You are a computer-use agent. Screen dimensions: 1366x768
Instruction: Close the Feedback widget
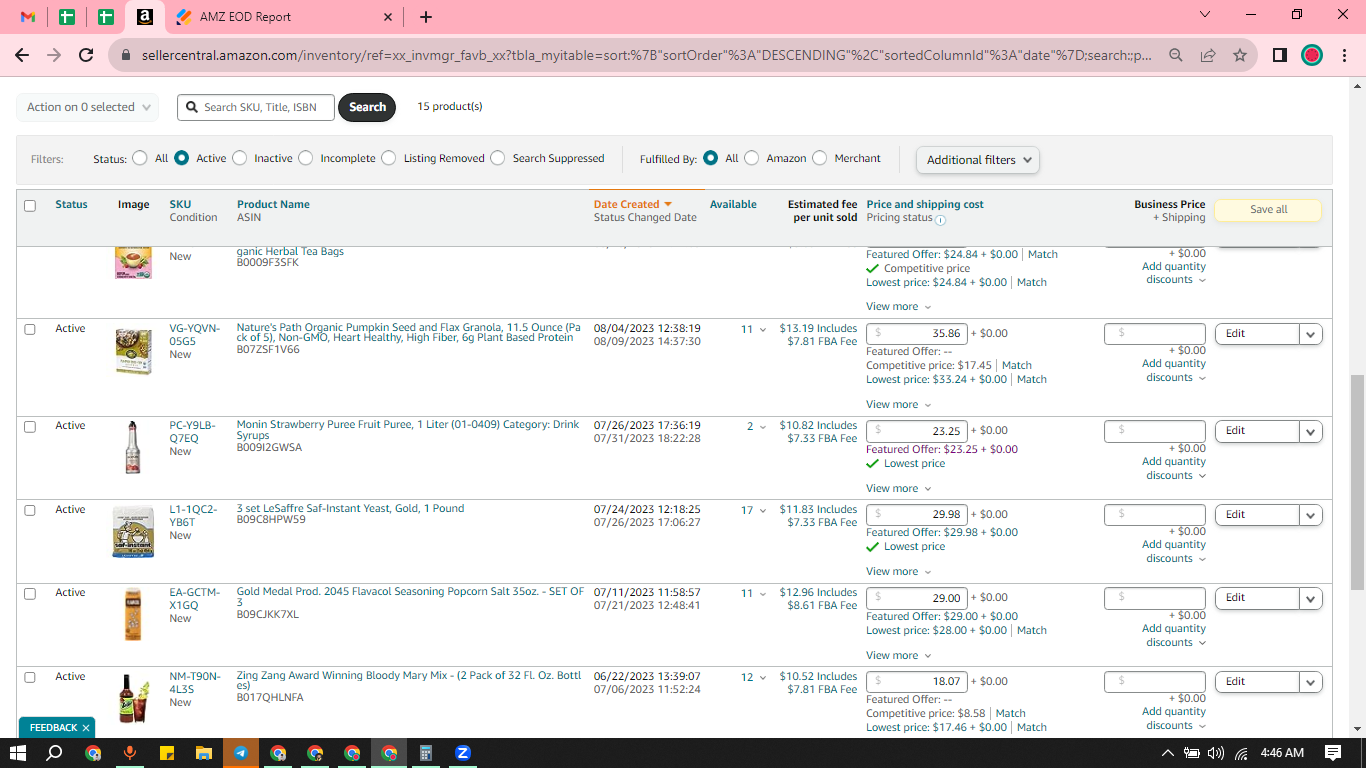tap(86, 728)
